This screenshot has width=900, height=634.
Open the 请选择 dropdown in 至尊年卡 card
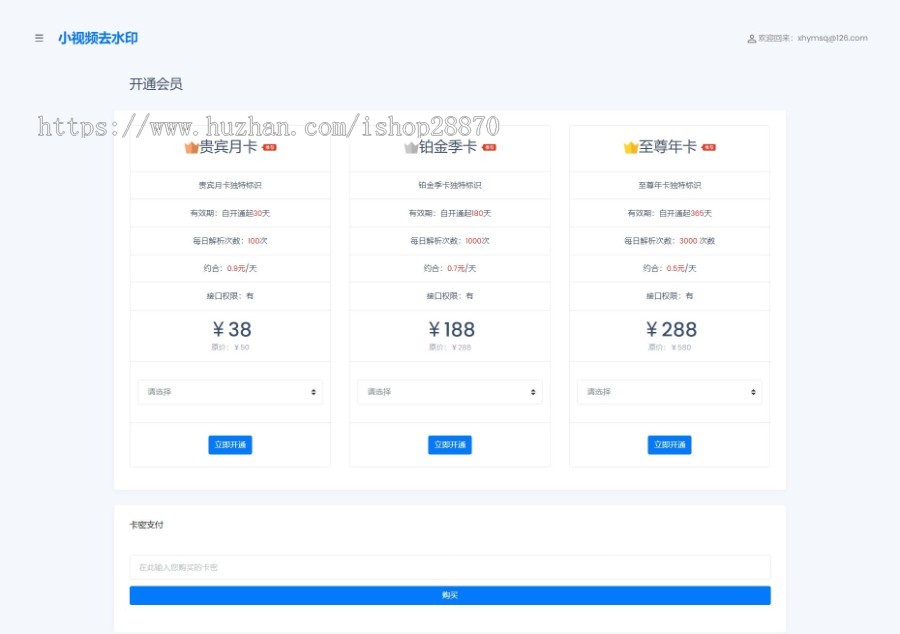(670, 392)
